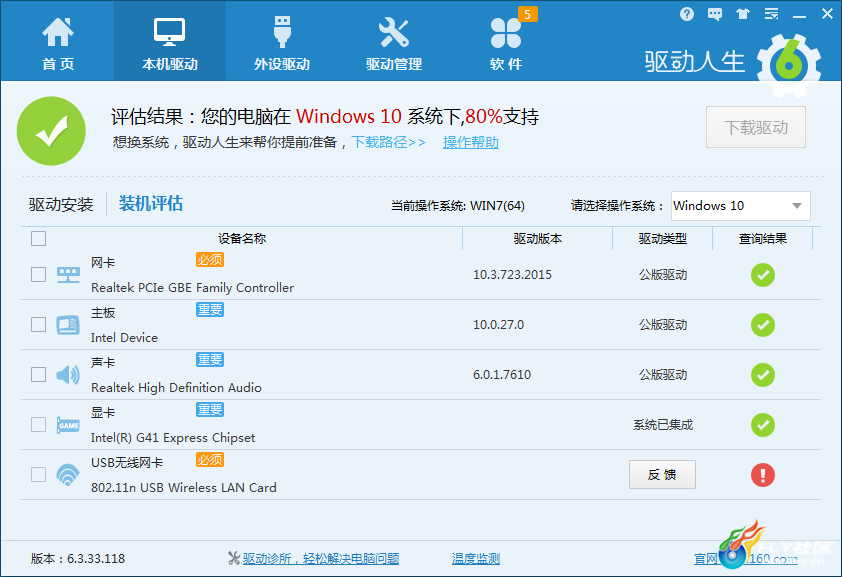
Task: Click the graphics card GAME icon
Action: (x=68, y=425)
